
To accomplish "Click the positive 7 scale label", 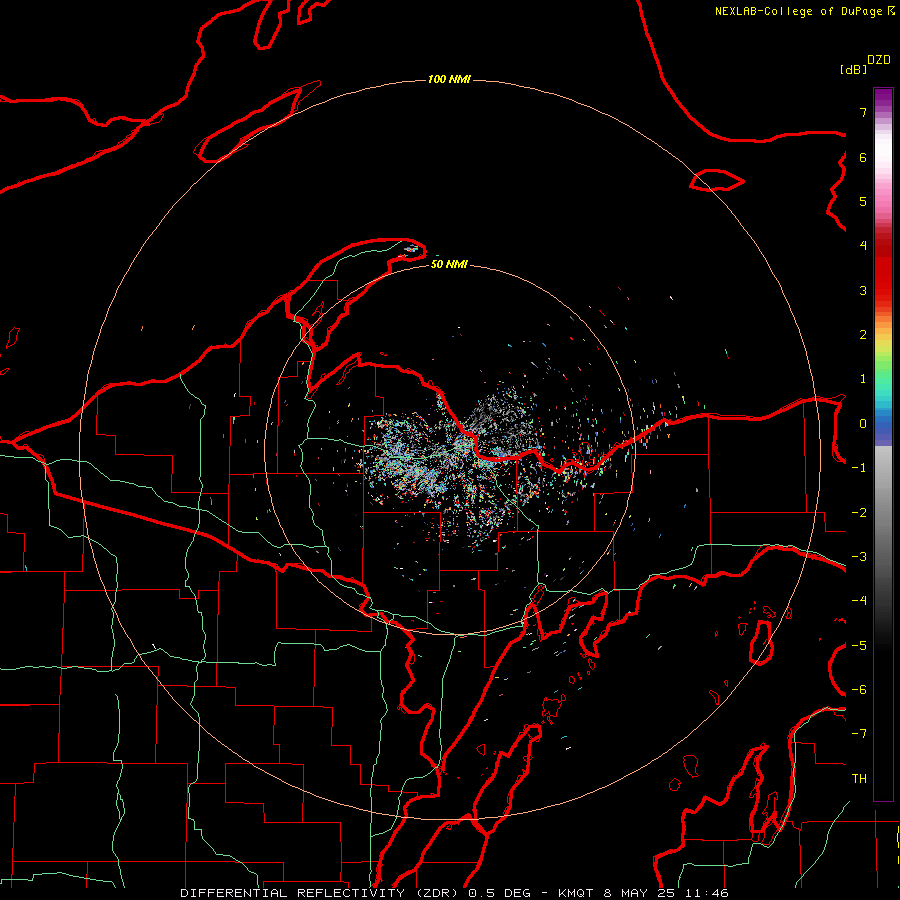I will tap(863, 112).
